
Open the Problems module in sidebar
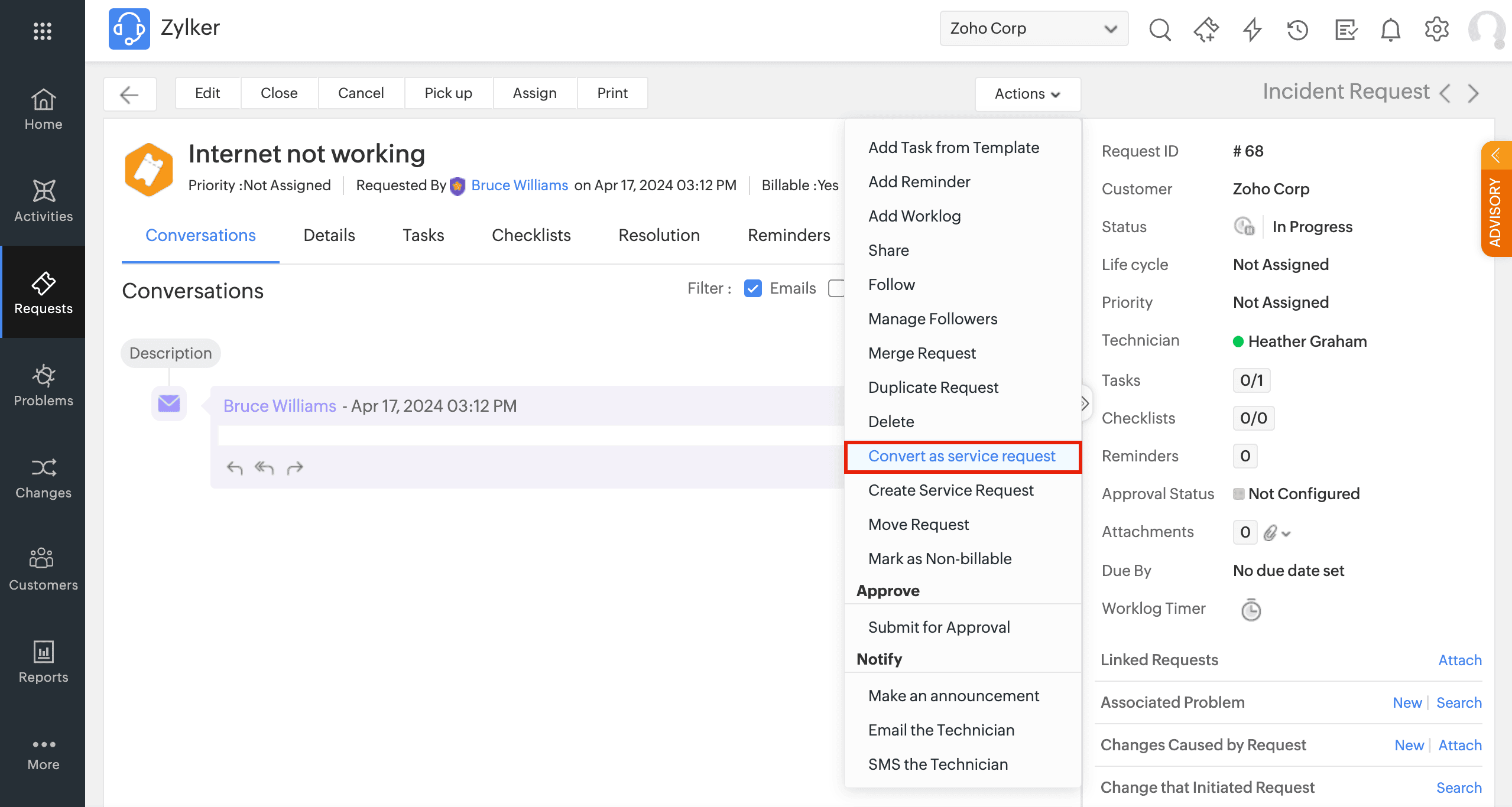[x=43, y=385]
